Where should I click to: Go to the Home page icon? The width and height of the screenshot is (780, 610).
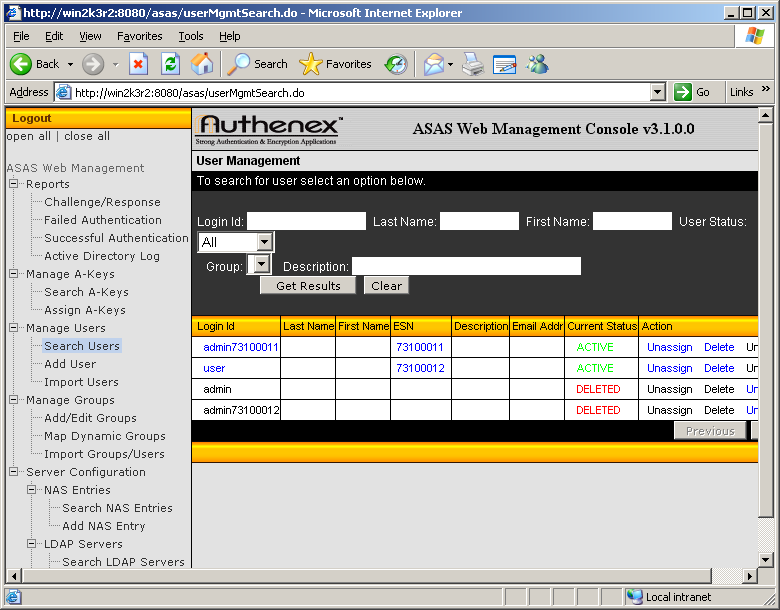tap(202, 64)
